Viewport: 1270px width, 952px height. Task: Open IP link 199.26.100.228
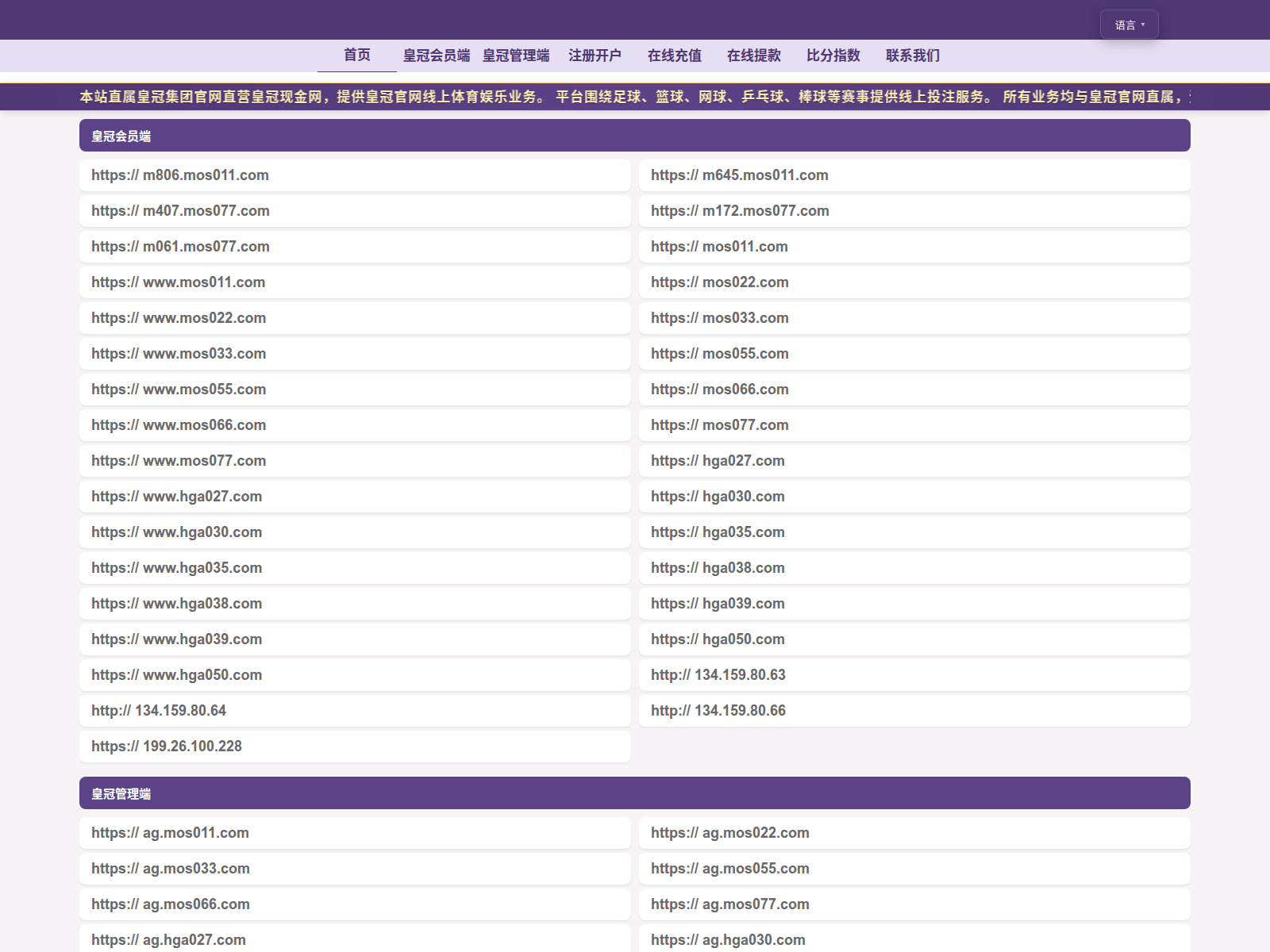[355, 747]
